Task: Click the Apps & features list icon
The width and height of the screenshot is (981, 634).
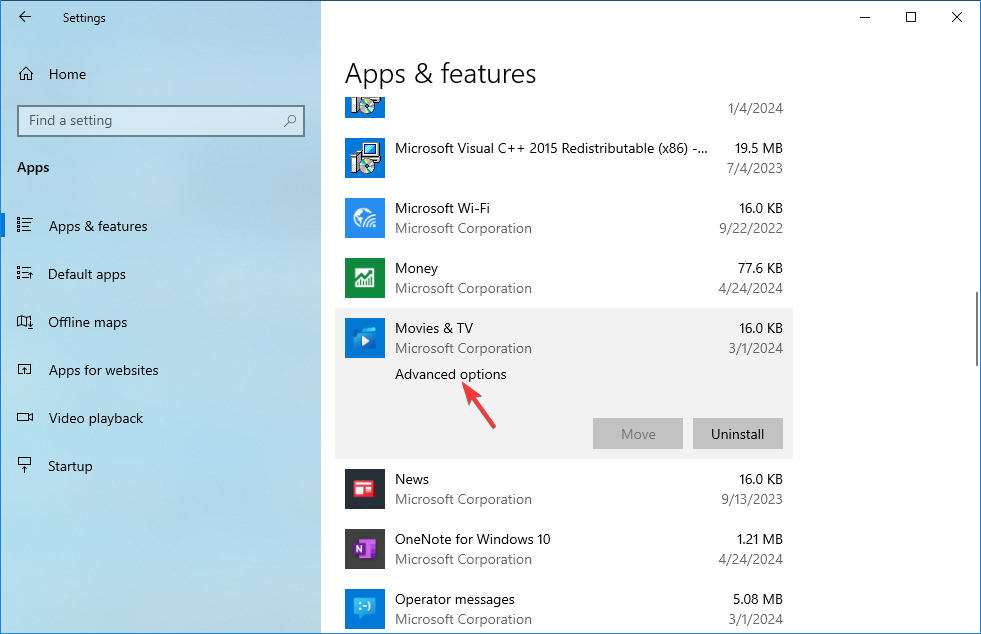Action: coord(24,225)
